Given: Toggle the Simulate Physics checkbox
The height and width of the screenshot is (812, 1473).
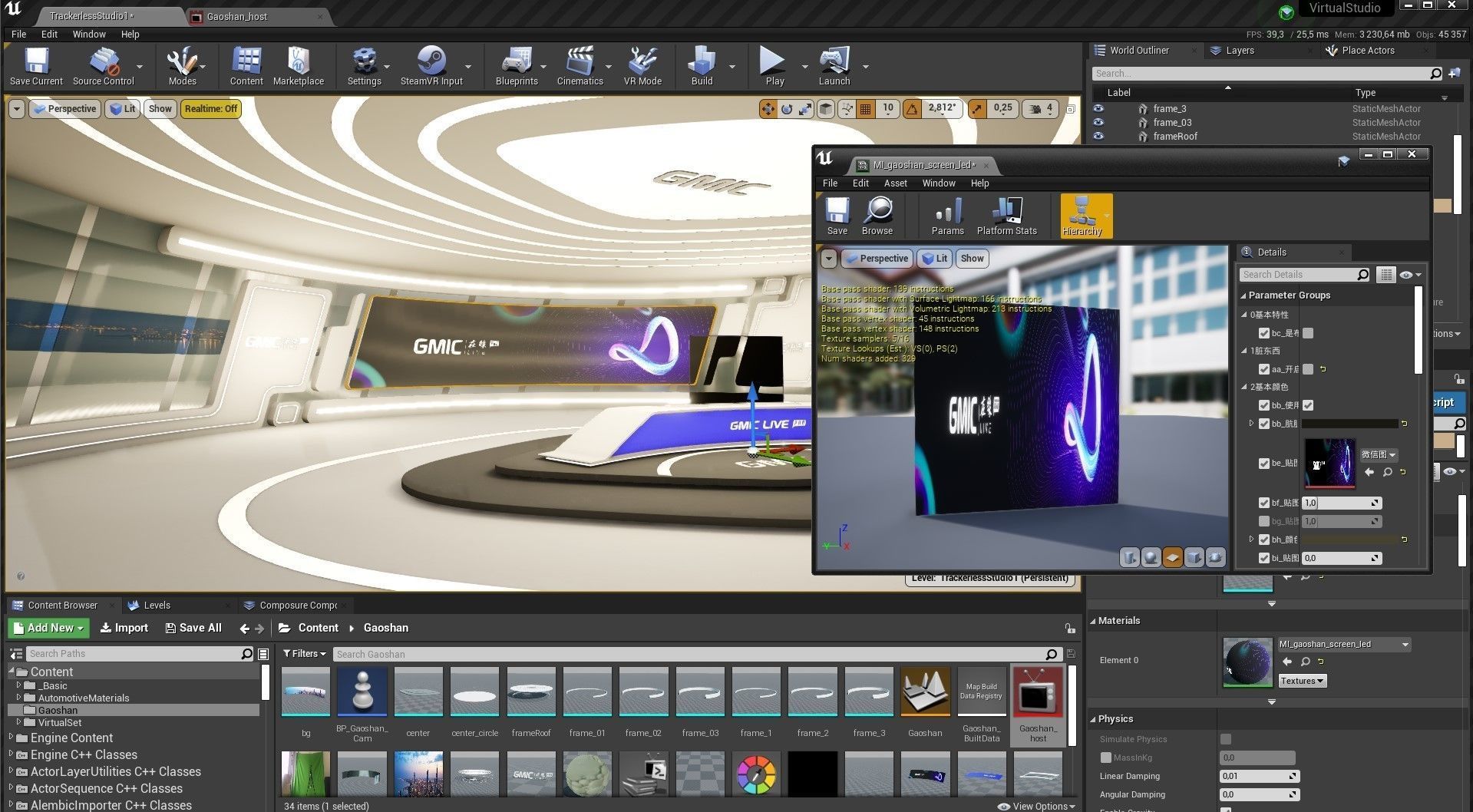Looking at the screenshot, I should 1226,739.
